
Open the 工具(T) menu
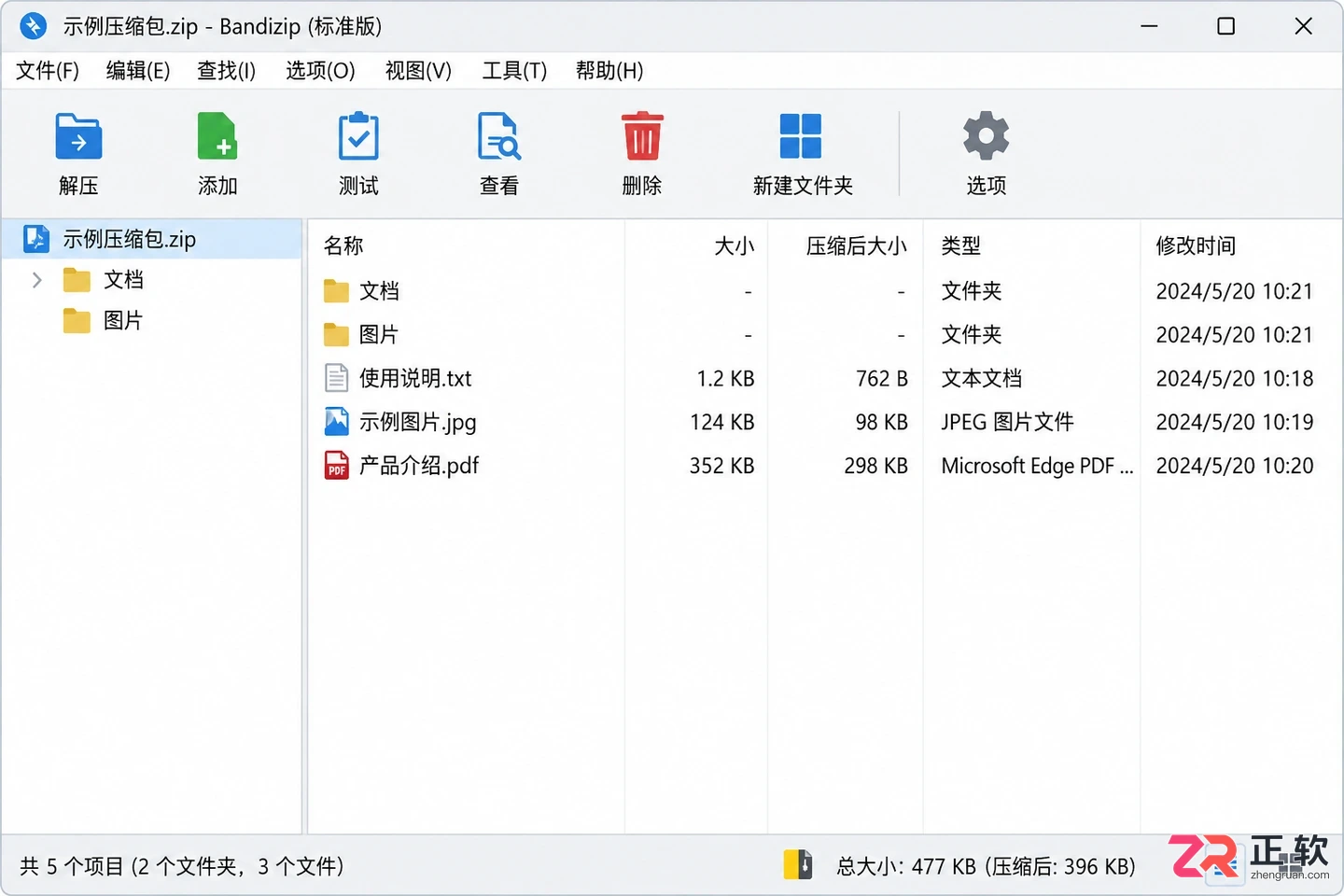(x=514, y=71)
